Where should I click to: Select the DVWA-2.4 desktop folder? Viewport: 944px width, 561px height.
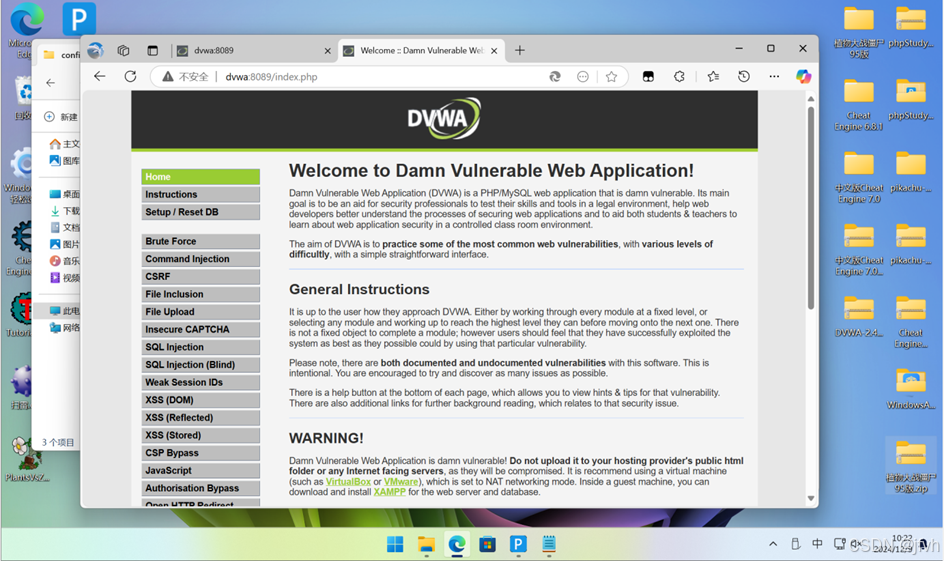click(x=859, y=318)
